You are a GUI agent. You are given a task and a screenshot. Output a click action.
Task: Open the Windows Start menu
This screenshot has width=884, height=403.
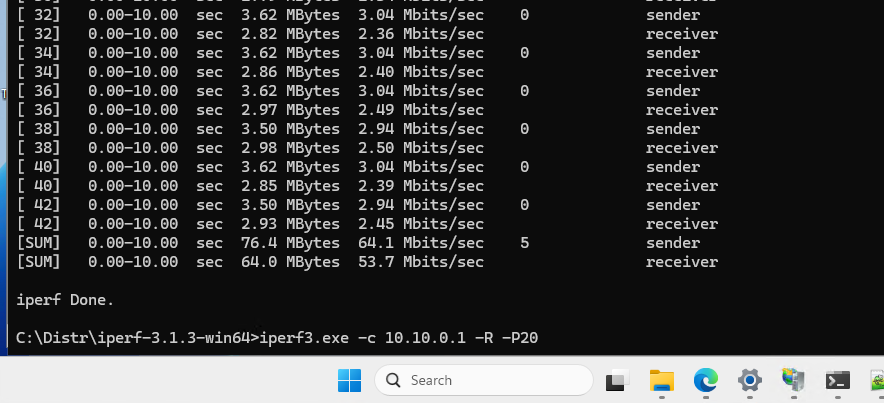tap(349, 380)
